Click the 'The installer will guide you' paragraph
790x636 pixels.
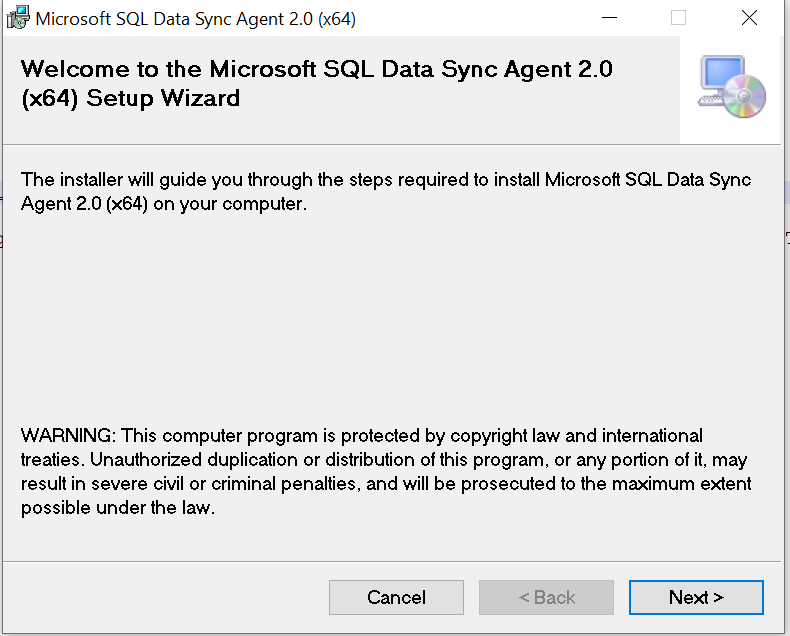[386, 192]
